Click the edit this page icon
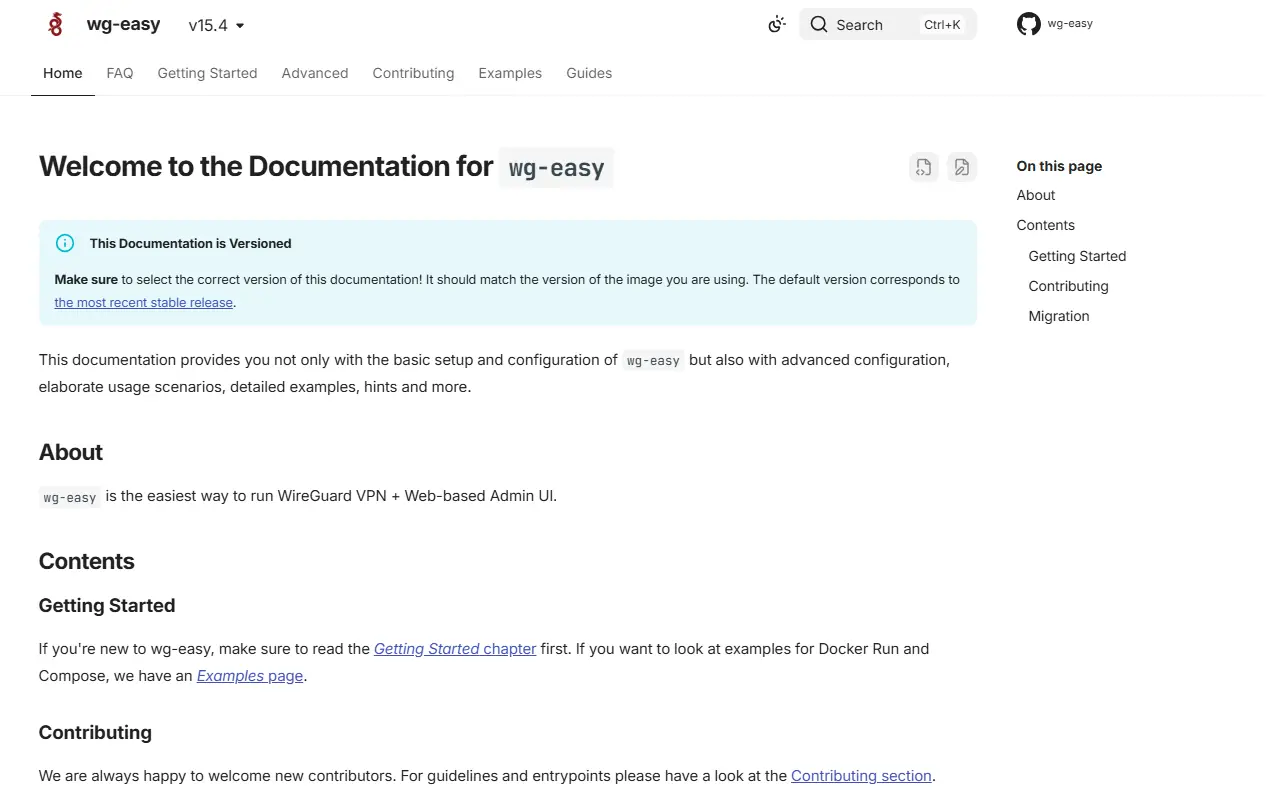1280x800 pixels. click(962, 167)
